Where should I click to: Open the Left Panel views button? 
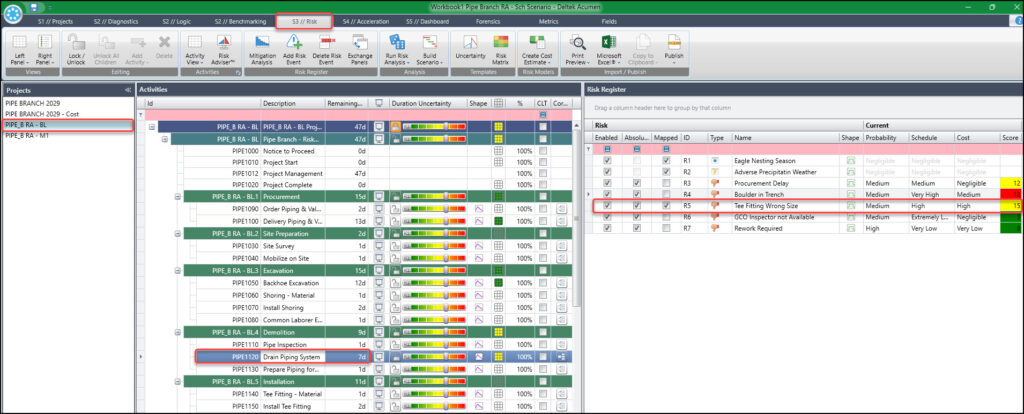(x=19, y=48)
